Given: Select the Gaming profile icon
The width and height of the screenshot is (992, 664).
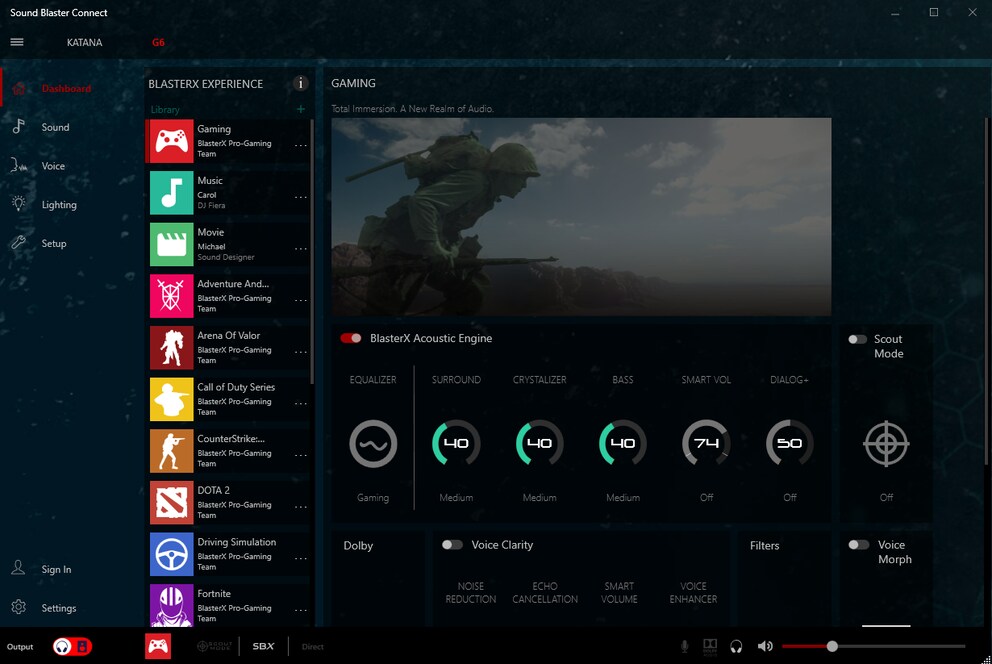Looking at the screenshot, I should [x=171, y=142].
